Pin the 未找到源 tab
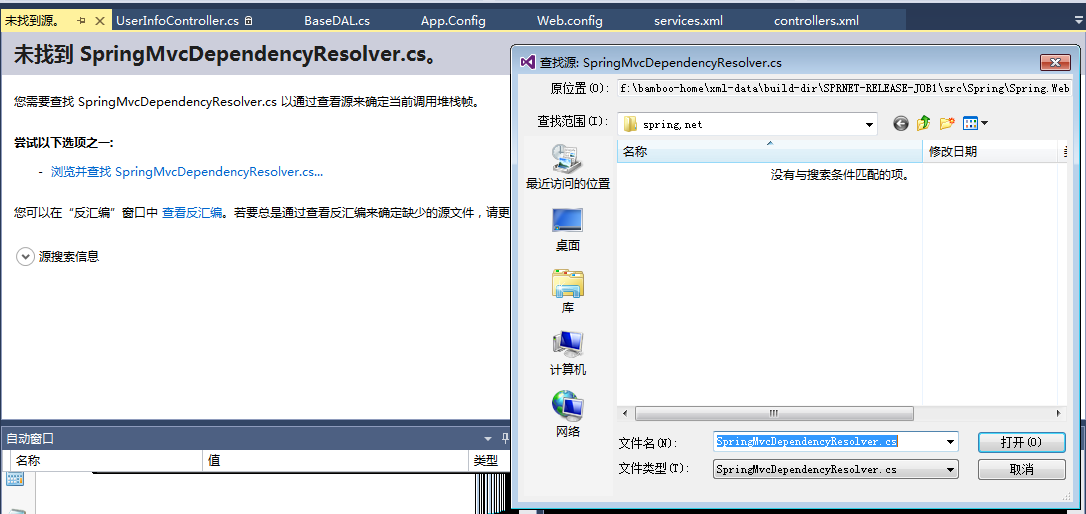The image size is (1086, 514). (x=82, y=21)
